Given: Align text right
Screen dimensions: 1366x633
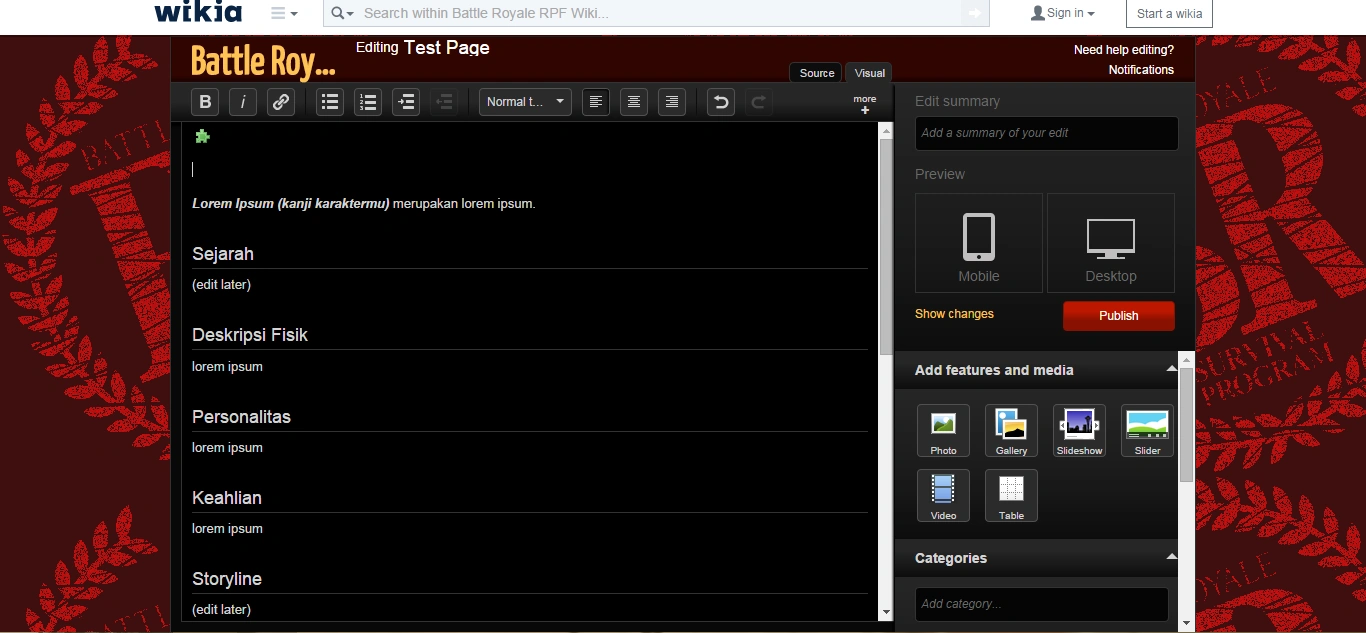Looking at the screenshot, I should click(672, 102).
